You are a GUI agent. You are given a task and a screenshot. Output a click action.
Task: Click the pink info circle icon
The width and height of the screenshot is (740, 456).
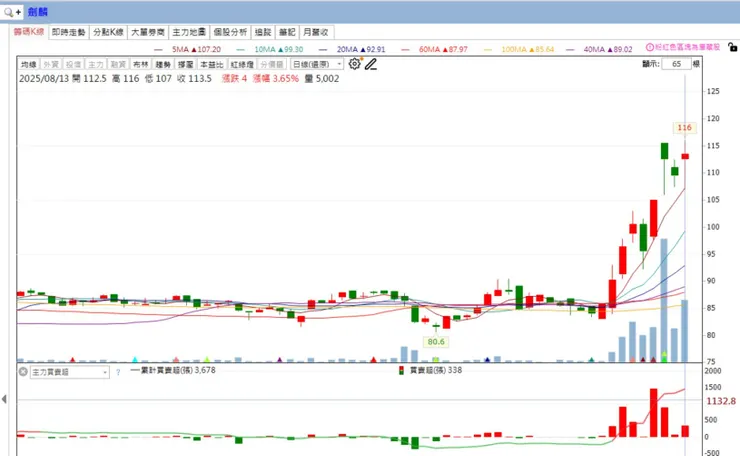[649, 47]
